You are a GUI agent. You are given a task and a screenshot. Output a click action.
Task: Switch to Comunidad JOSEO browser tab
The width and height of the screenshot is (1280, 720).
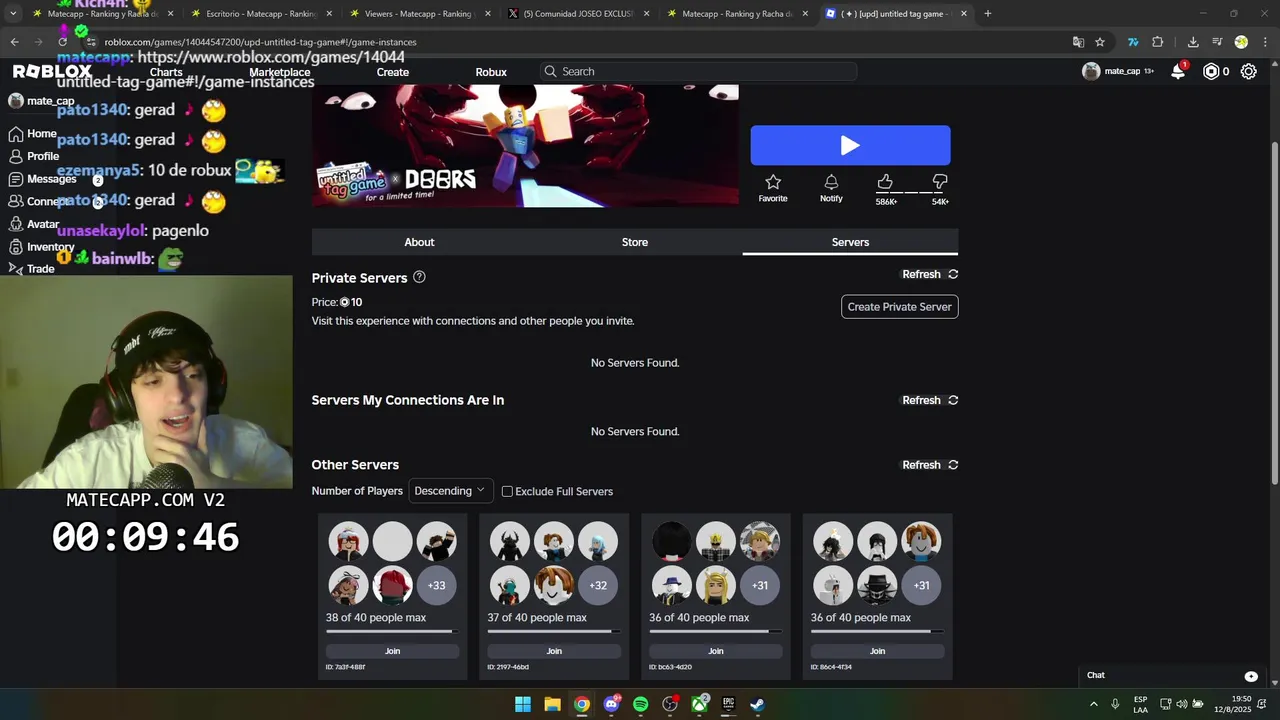click(x=577, y=14)
